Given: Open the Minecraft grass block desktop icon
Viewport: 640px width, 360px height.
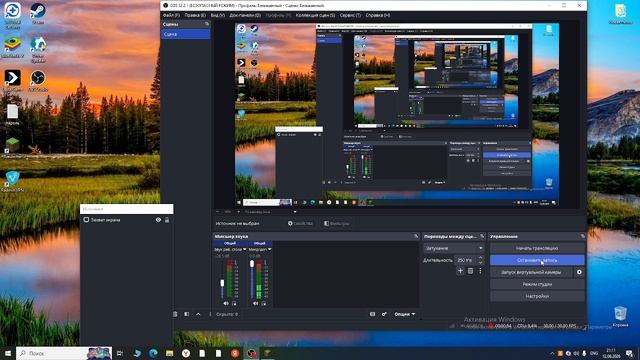Looking at the screenshot, I should (13, 147).
